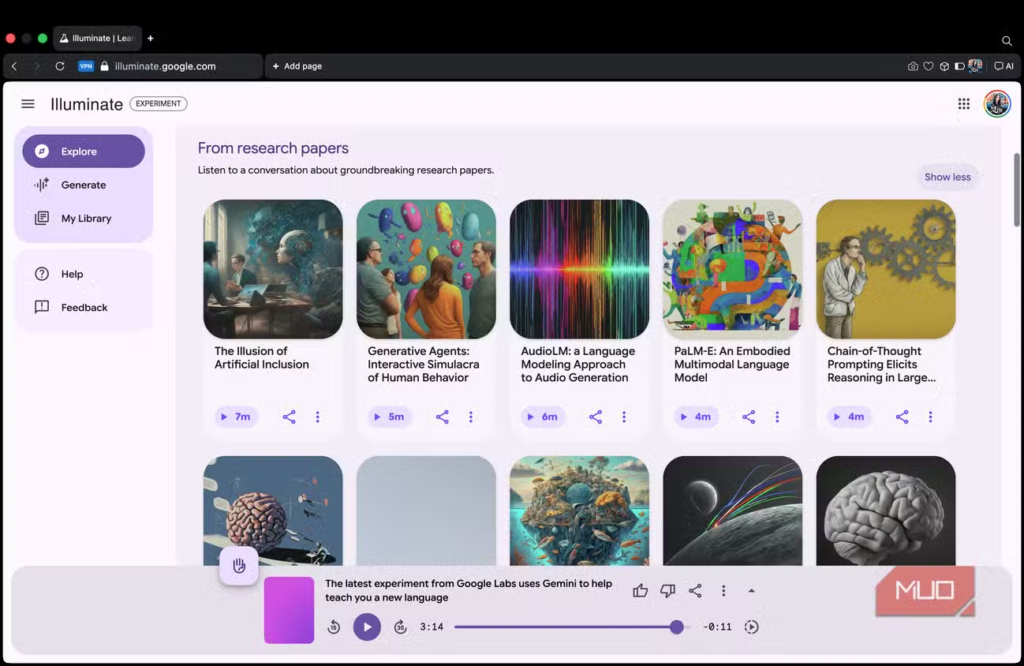Toggle the VPN badge in address bar
1024x666 pixels.
(x=86, y=66)
